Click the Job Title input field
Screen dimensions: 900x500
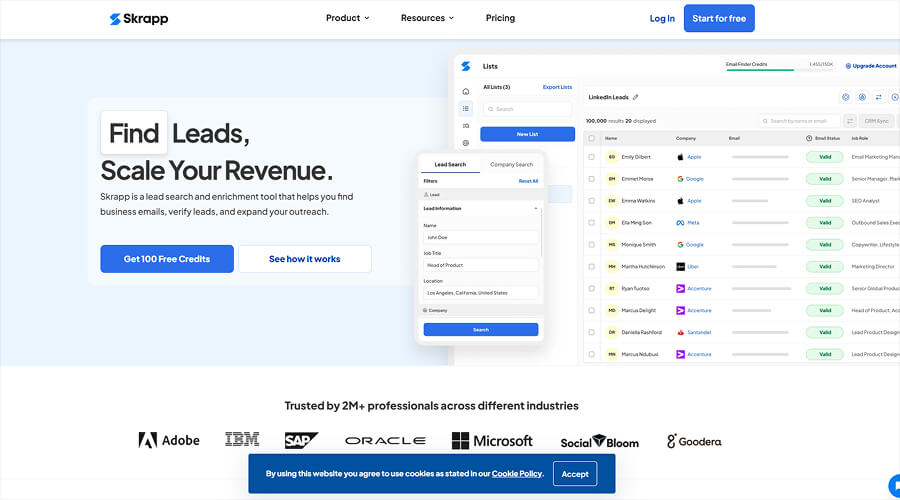pyautogui.click(x=480, y=265)
